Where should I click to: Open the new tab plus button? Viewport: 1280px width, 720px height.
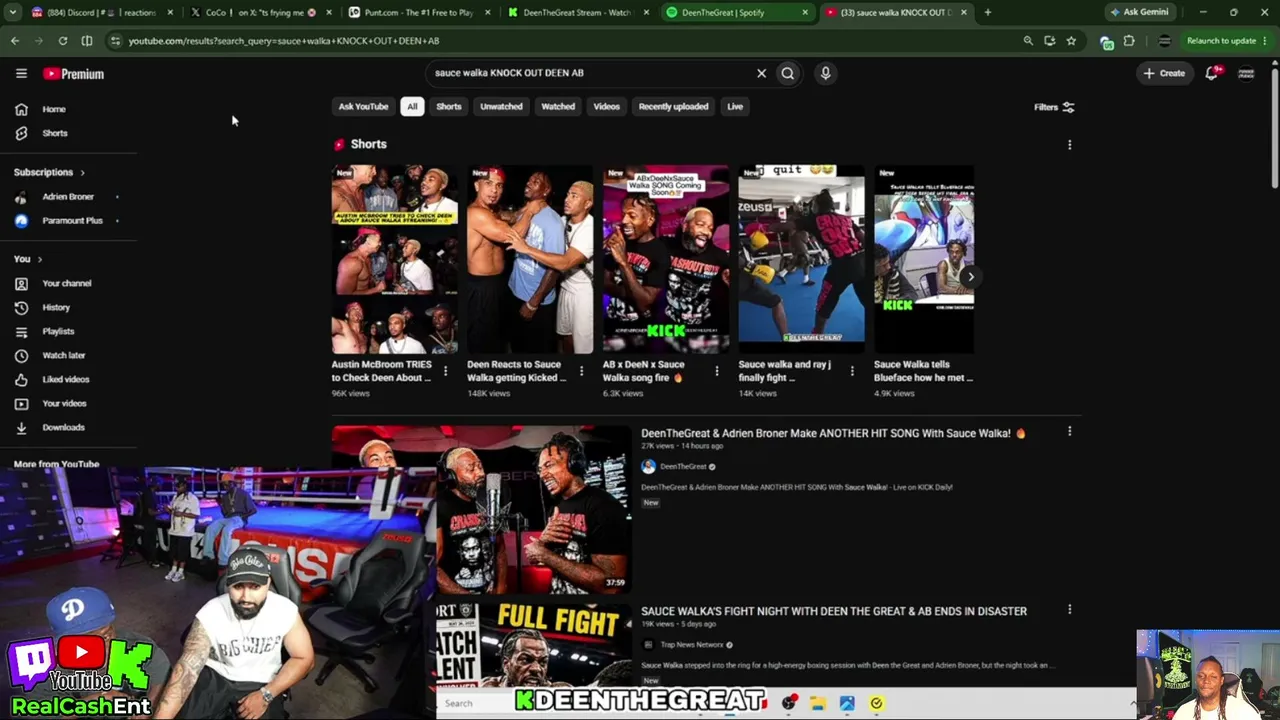coord(987,12)
